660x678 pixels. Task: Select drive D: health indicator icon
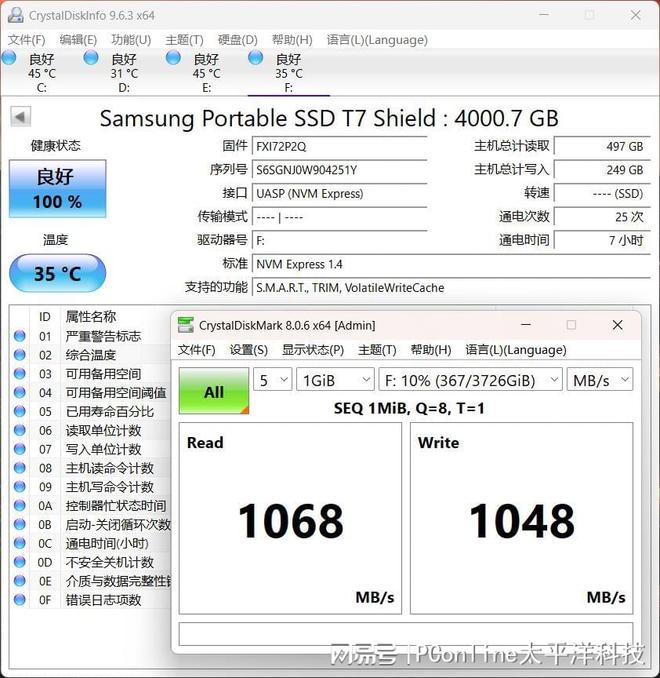[x=92, y=58]
